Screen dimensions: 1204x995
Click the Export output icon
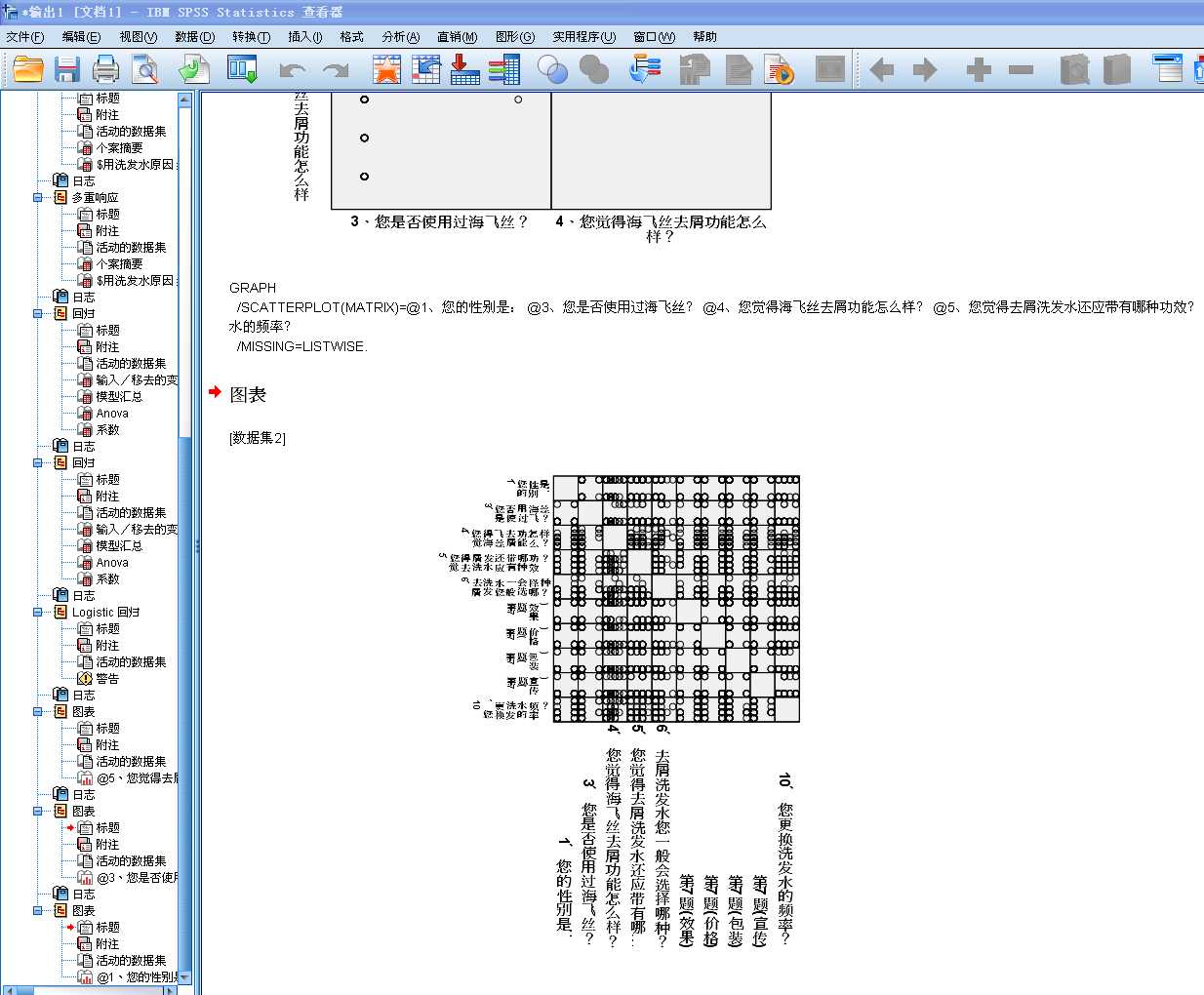193,69
